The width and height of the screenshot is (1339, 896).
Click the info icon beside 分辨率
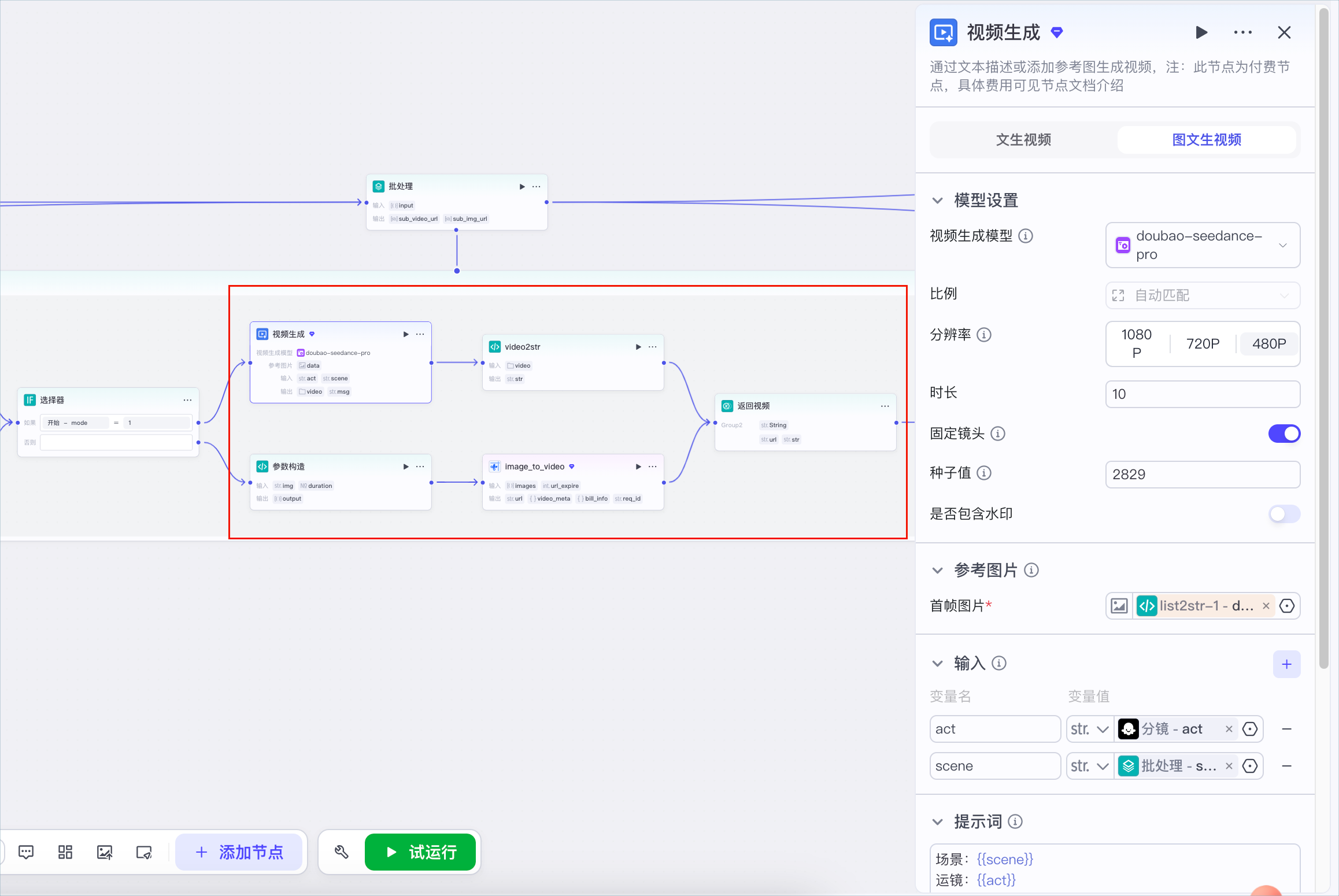984,335
